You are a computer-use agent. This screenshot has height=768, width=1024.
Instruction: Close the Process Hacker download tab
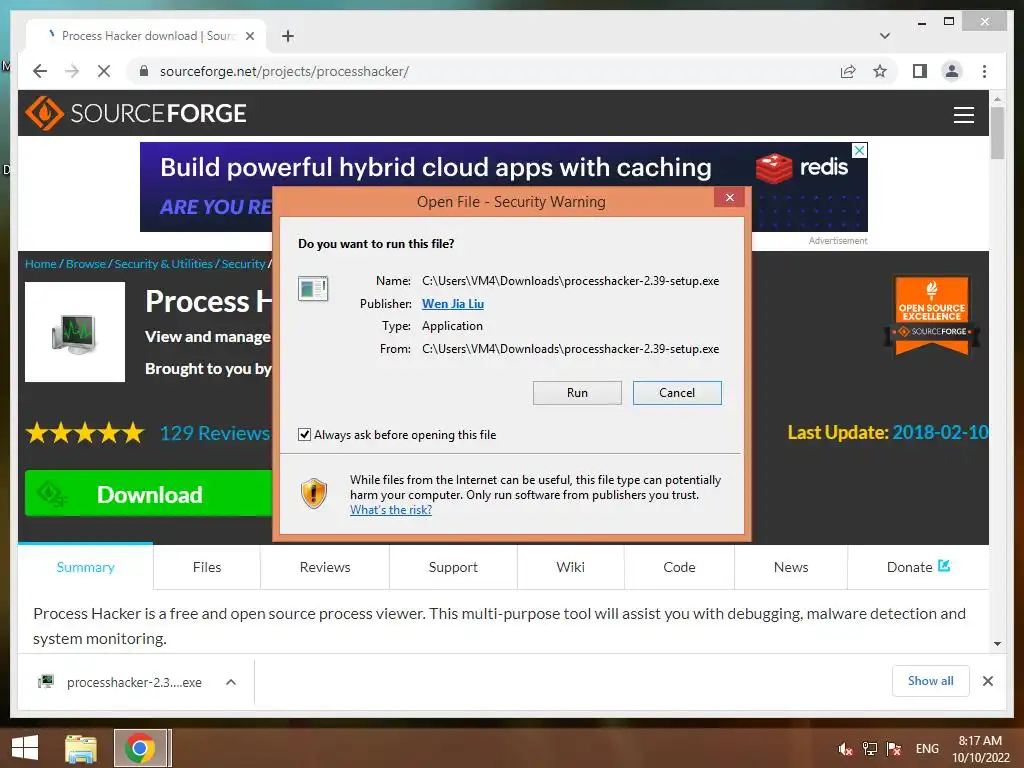coord(249,36)
